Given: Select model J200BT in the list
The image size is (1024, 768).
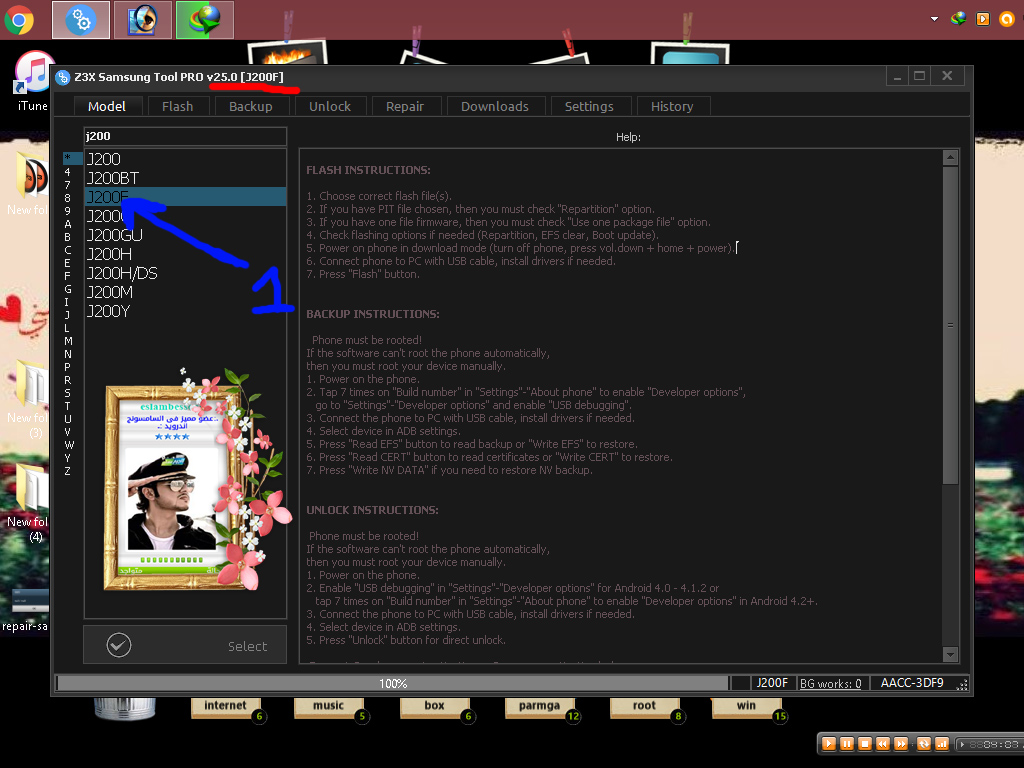Looking at the screenshot, I should point(185,178).
